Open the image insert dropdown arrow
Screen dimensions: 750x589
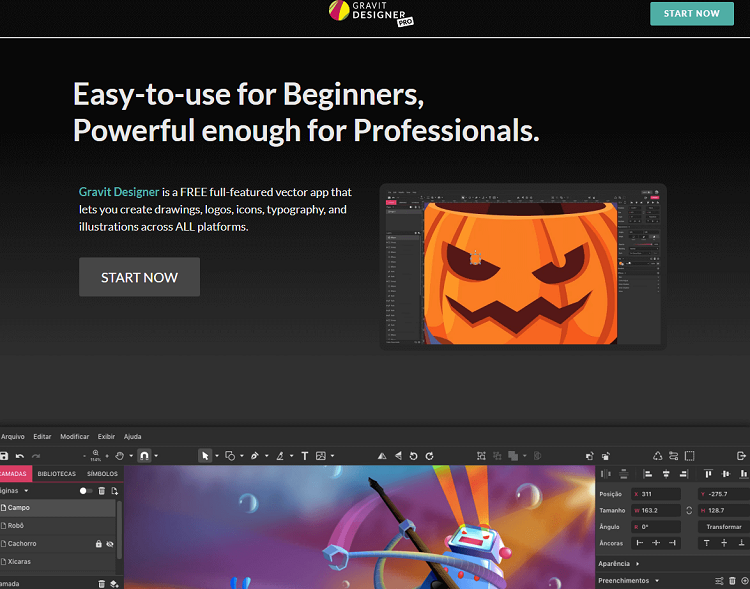pyautogui.click(x=332, y=456)
